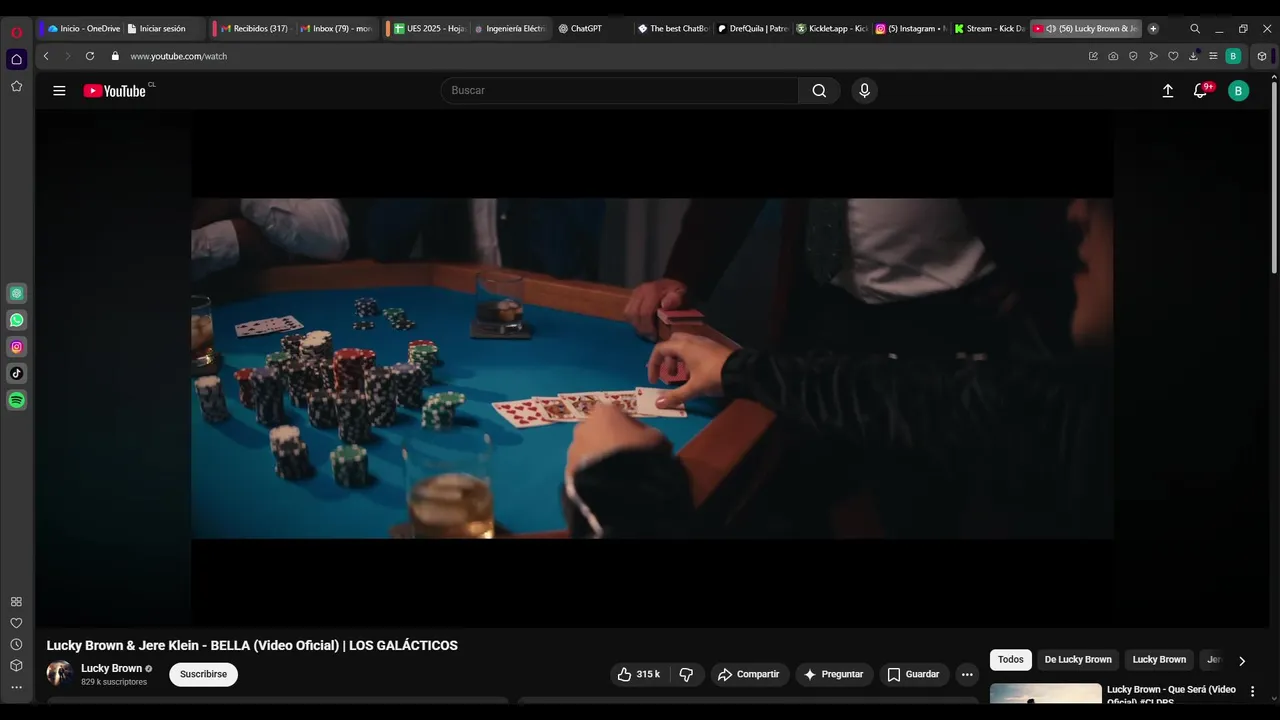Open more actions three-dots beside Guardar
Viewport: 1280px width, 720px height.
967,674
